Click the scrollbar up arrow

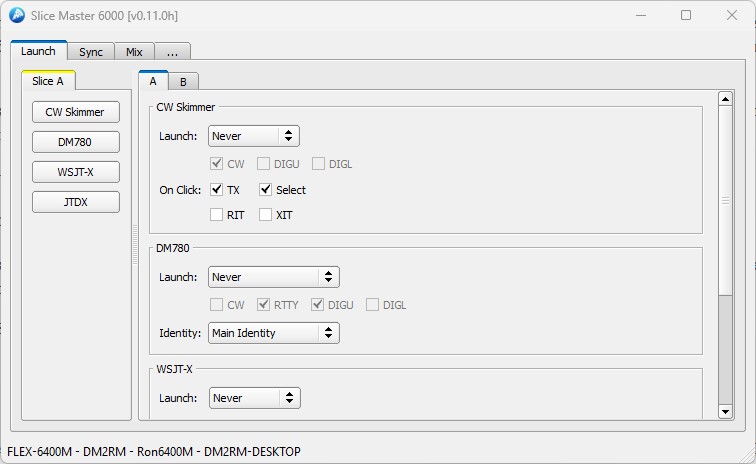725,99
